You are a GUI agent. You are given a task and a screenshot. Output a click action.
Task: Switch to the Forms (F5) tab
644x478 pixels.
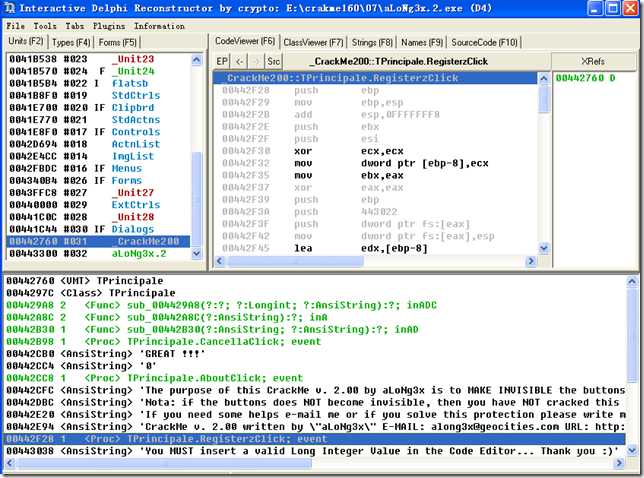pos(117,42)
